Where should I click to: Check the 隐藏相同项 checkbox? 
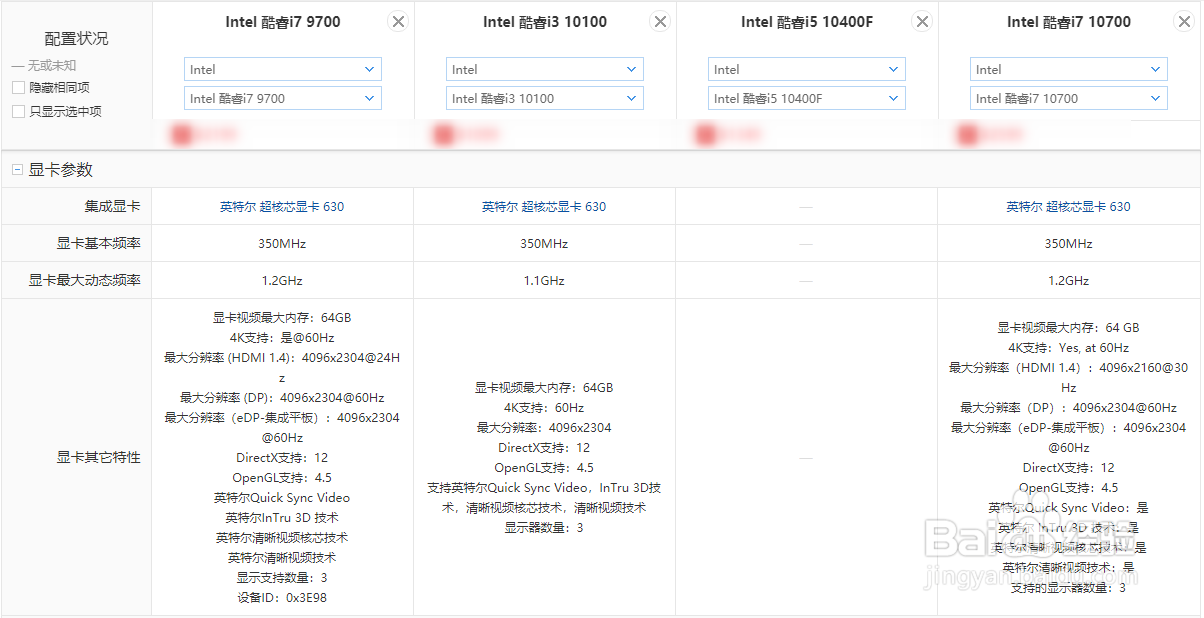coord(18,88)
